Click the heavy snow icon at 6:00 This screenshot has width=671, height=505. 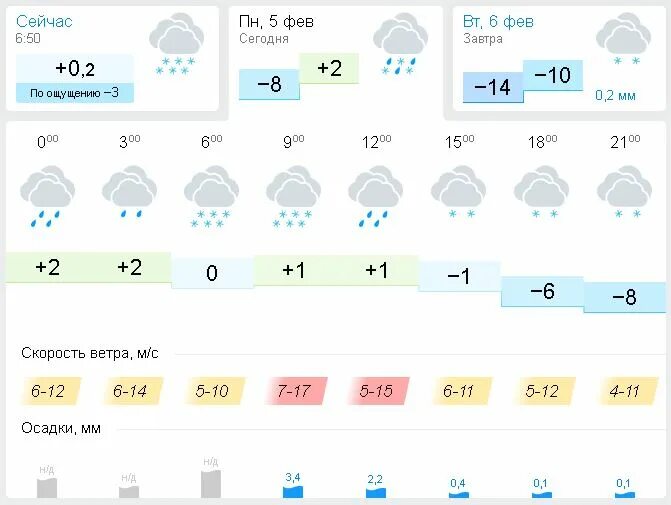coord(211,196)
